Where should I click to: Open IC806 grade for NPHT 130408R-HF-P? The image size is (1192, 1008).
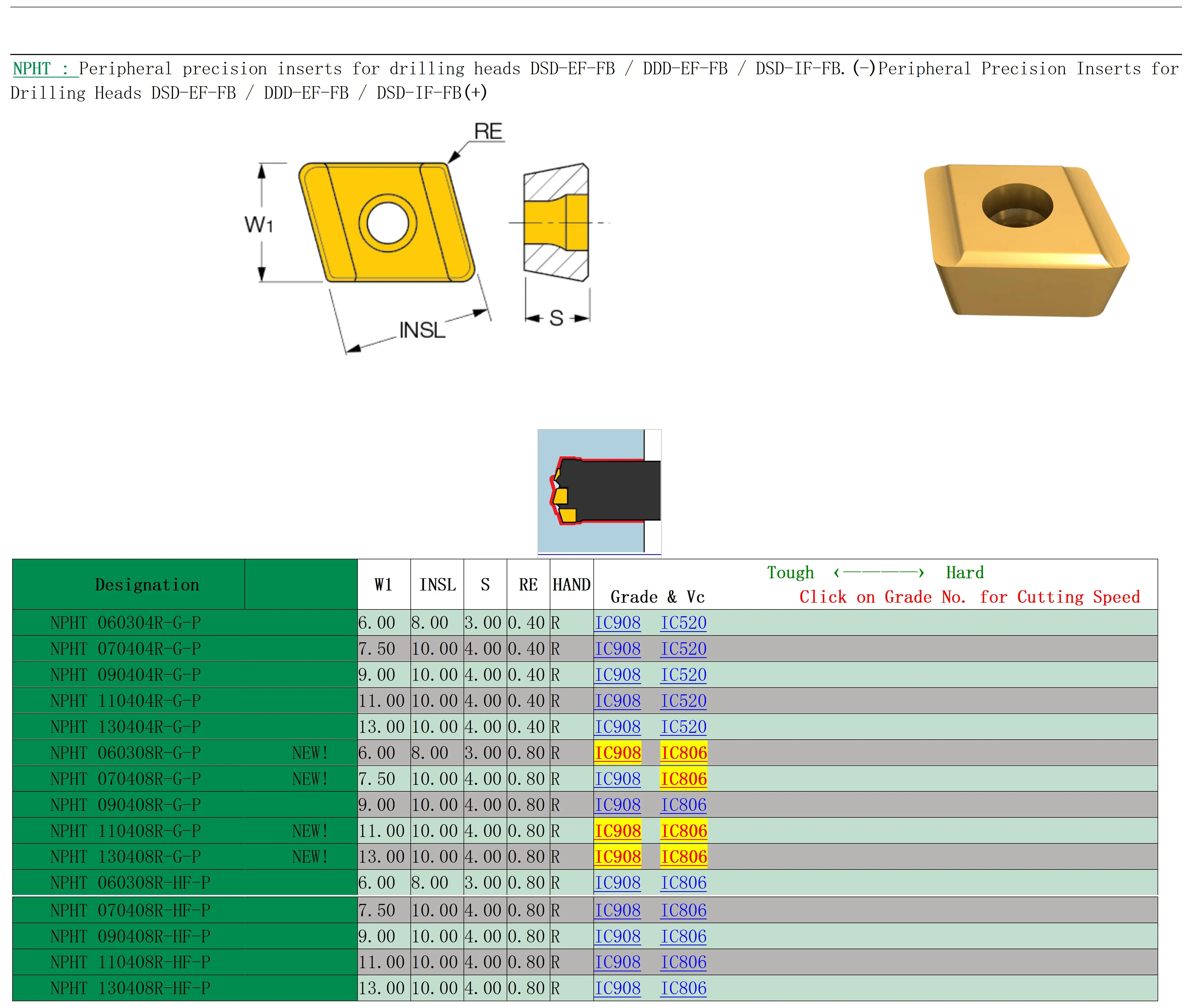[x=683, y=988]
